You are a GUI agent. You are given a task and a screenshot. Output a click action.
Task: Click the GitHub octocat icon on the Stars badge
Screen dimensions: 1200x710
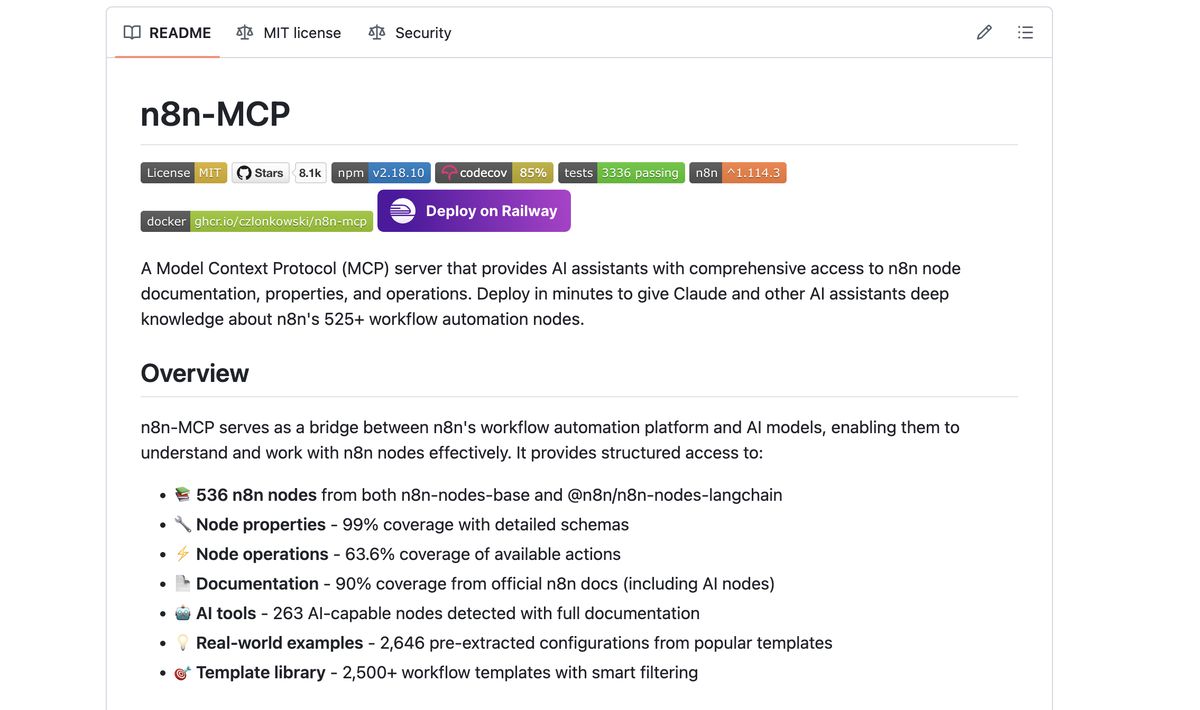click(241, 172)
